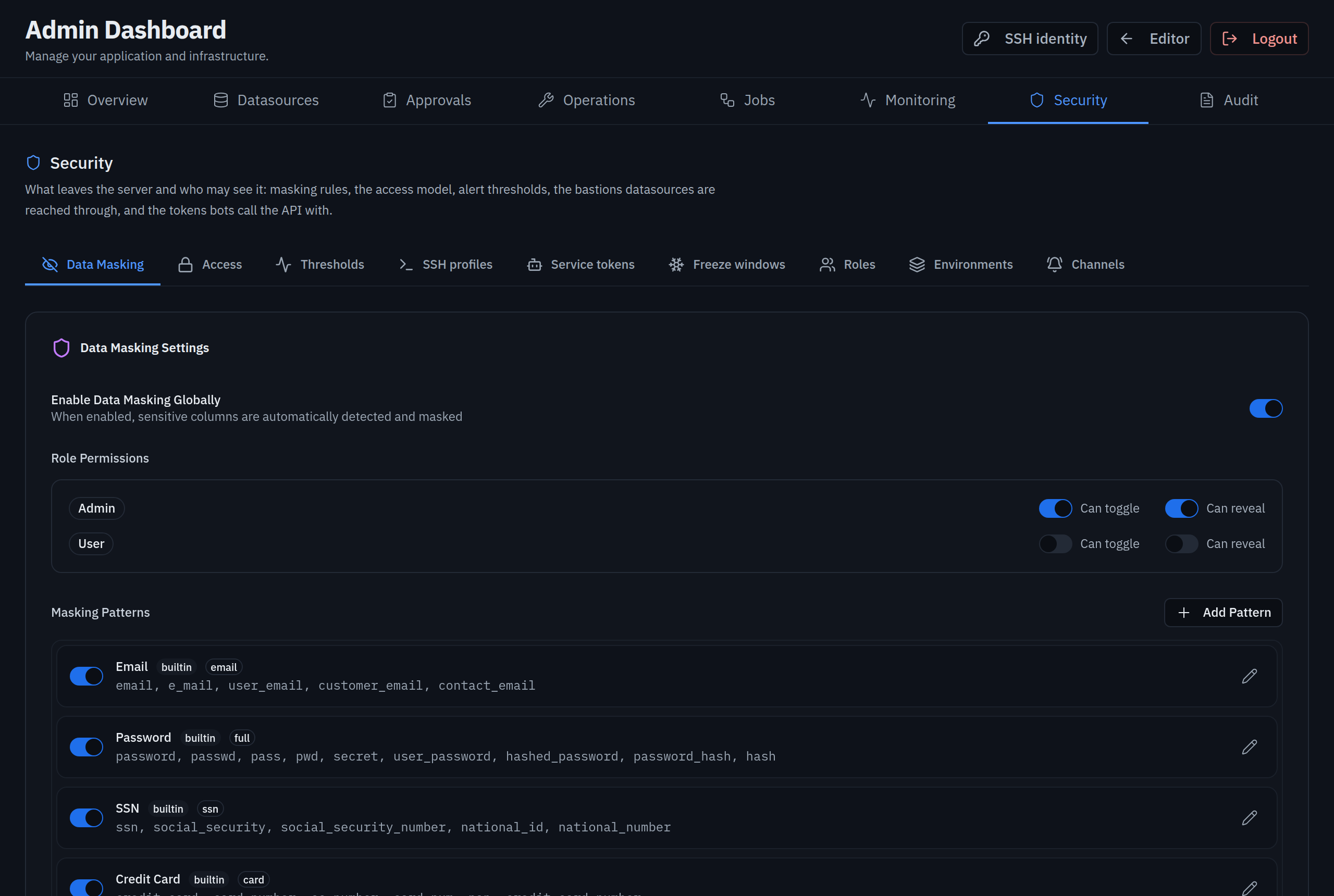Enable User Can toggle switch
Screen dimensions: 1334x896
pos(1055,543)
